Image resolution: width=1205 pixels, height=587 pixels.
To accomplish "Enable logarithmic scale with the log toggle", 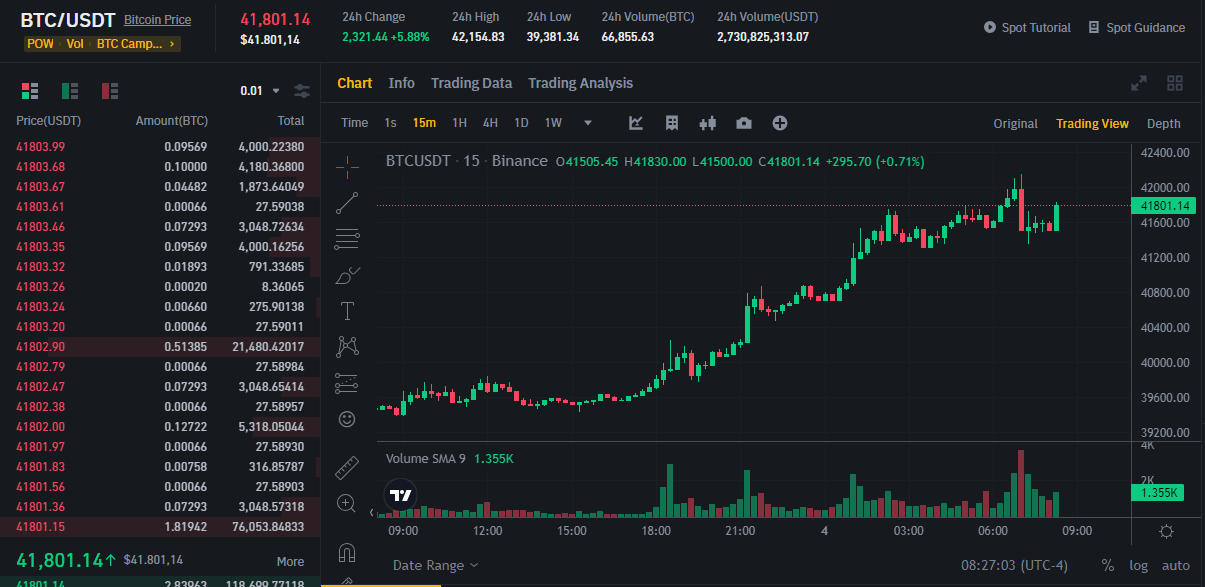I will (x=1139, y=563).
